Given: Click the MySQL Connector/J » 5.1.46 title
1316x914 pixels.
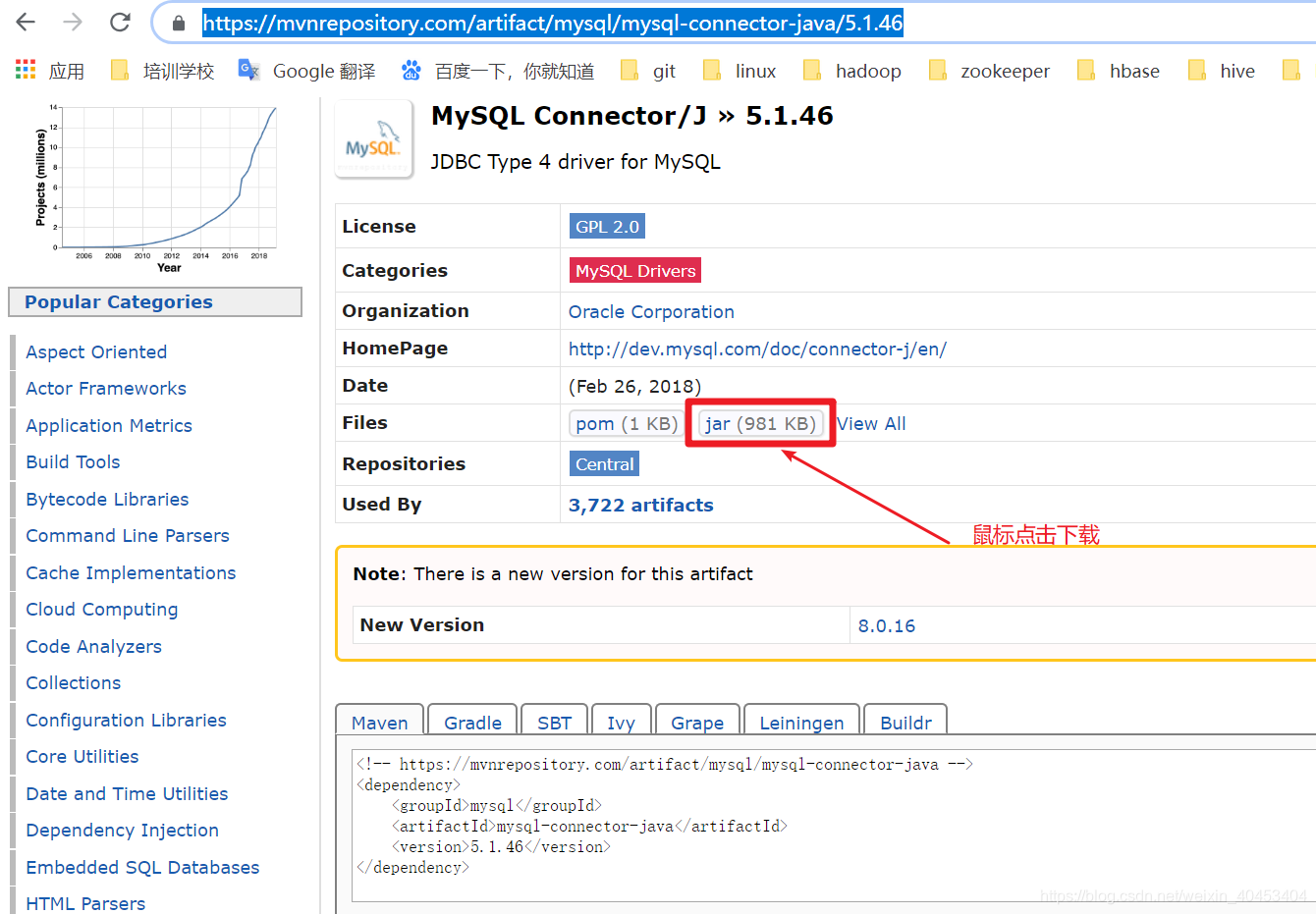Looking at the screenshot, I should (x=632, y=116).
